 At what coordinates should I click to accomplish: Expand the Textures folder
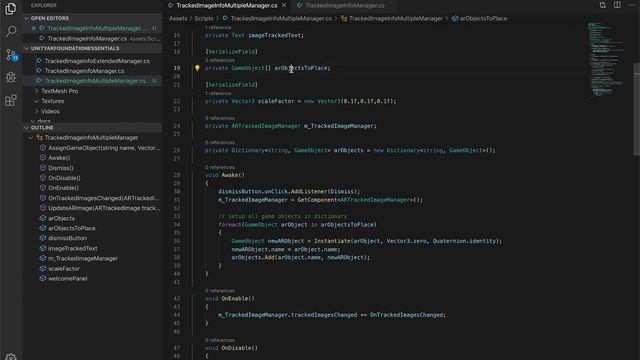click(x=52, y=101)
